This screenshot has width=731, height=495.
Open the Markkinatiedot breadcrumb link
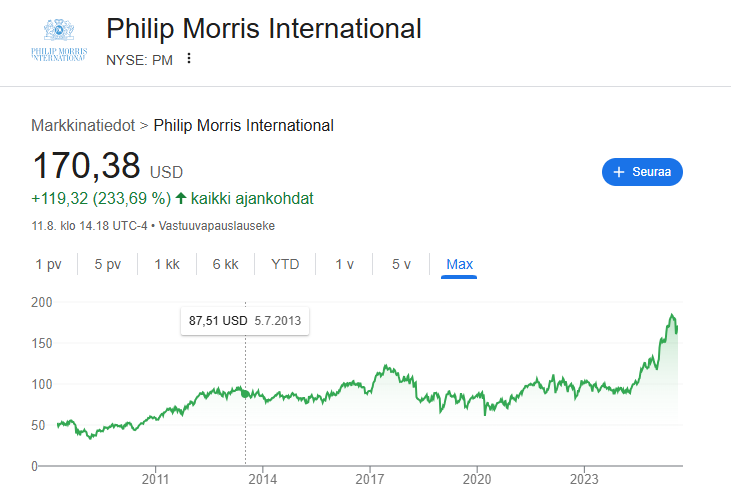83,125
